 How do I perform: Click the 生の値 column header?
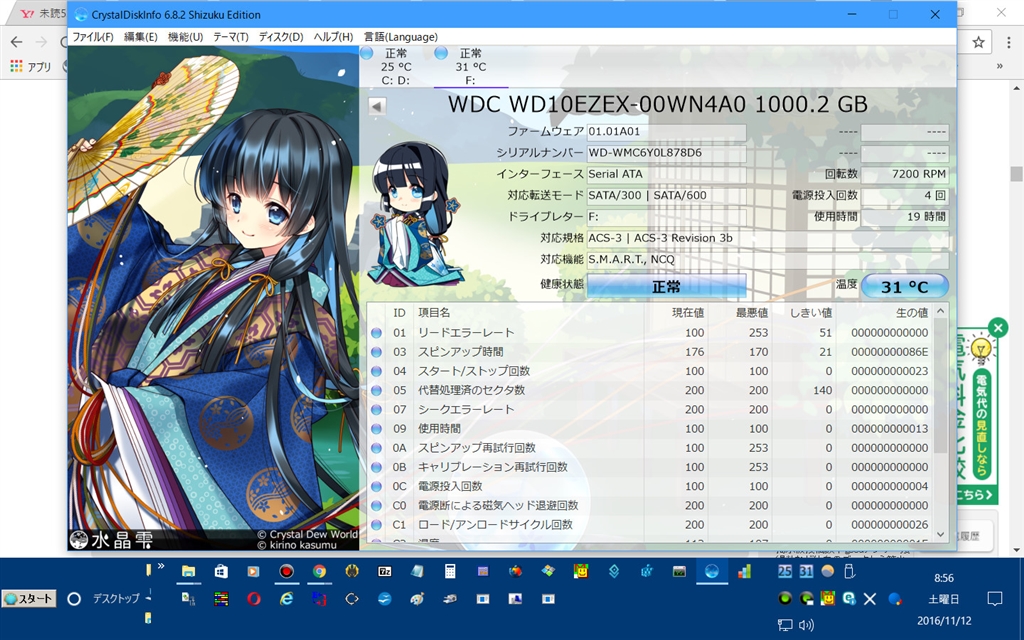click(x=912, y=313)
